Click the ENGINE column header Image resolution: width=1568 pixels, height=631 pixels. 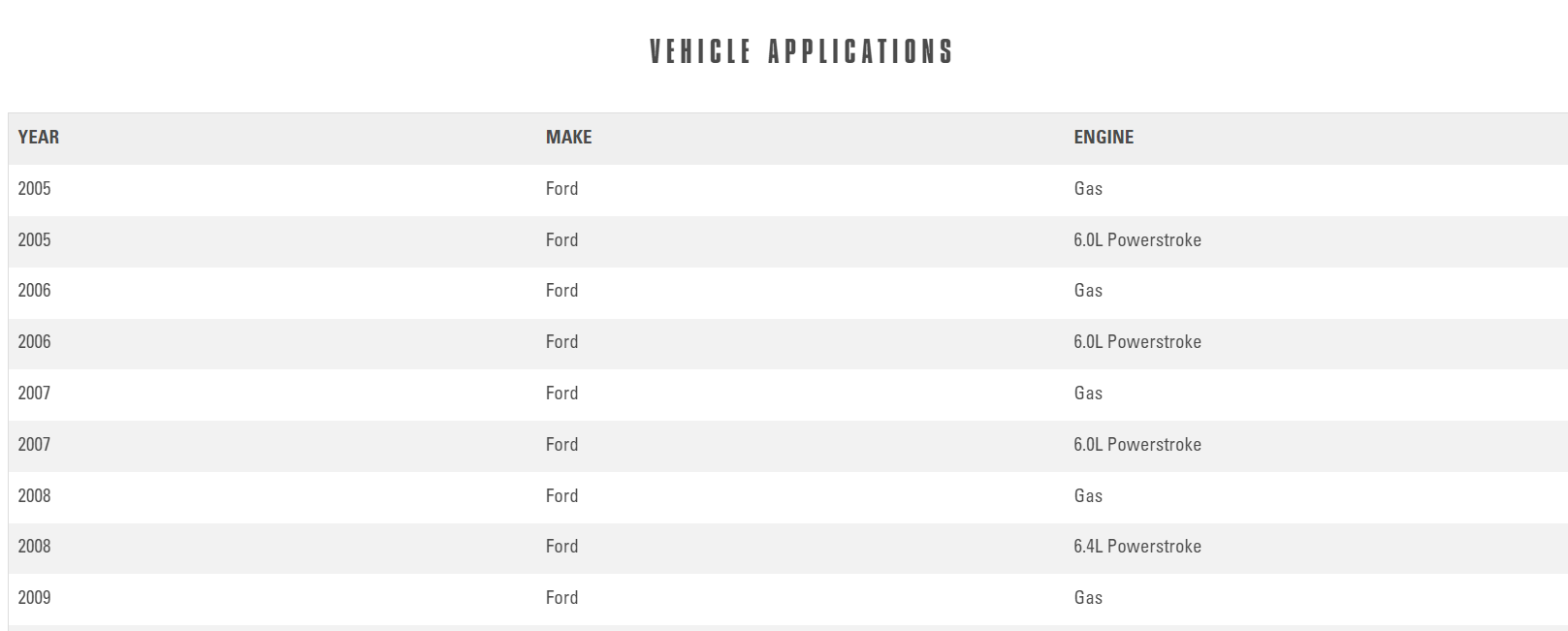(1104, 138)
